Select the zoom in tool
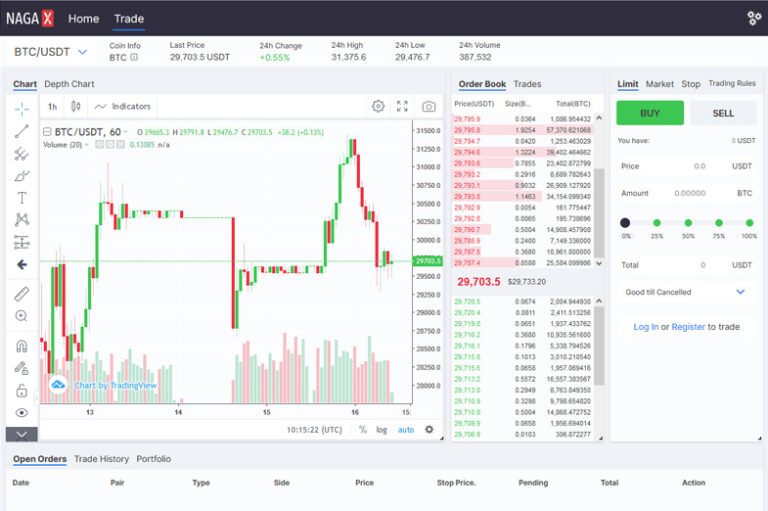The height and width of the screenshot is (511, 768). click(22, 316)
